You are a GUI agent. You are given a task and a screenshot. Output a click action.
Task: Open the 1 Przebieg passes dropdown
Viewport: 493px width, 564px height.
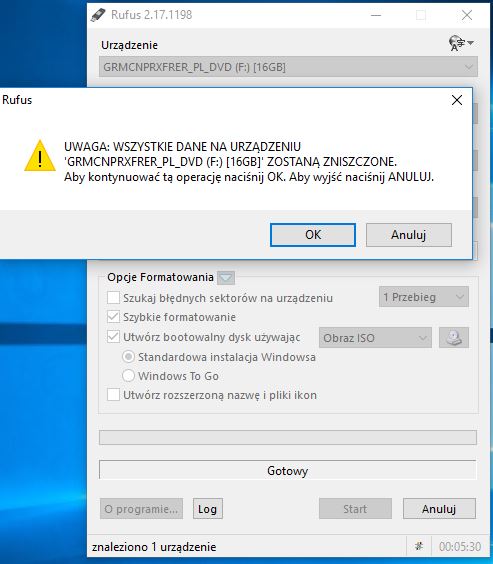424,297
